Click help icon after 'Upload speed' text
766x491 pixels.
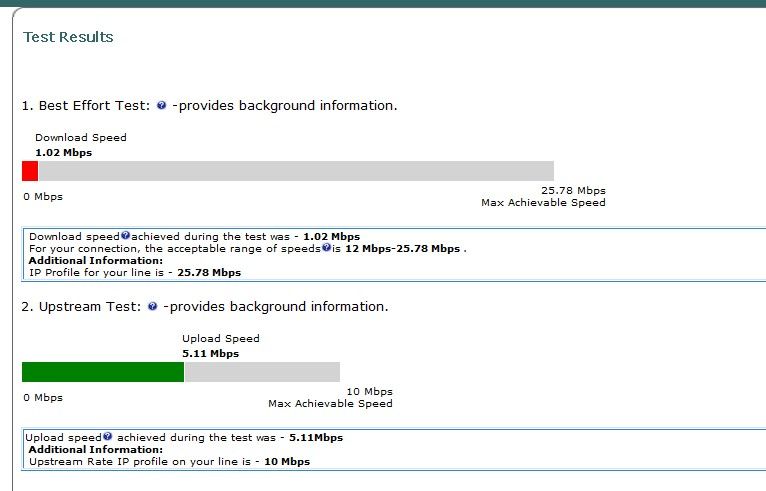[107, 436]
